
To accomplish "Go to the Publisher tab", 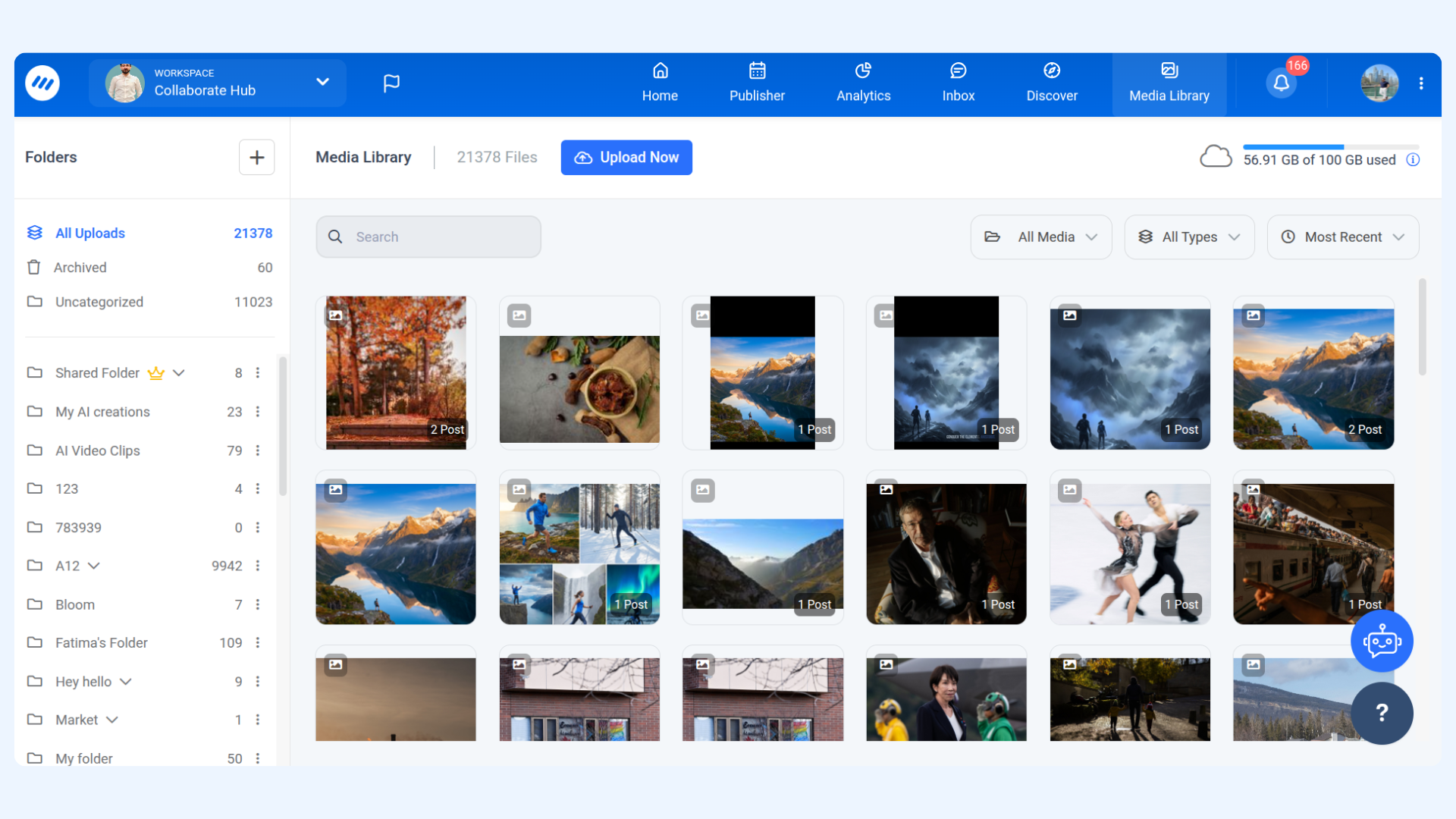I will tap(757, 83).
